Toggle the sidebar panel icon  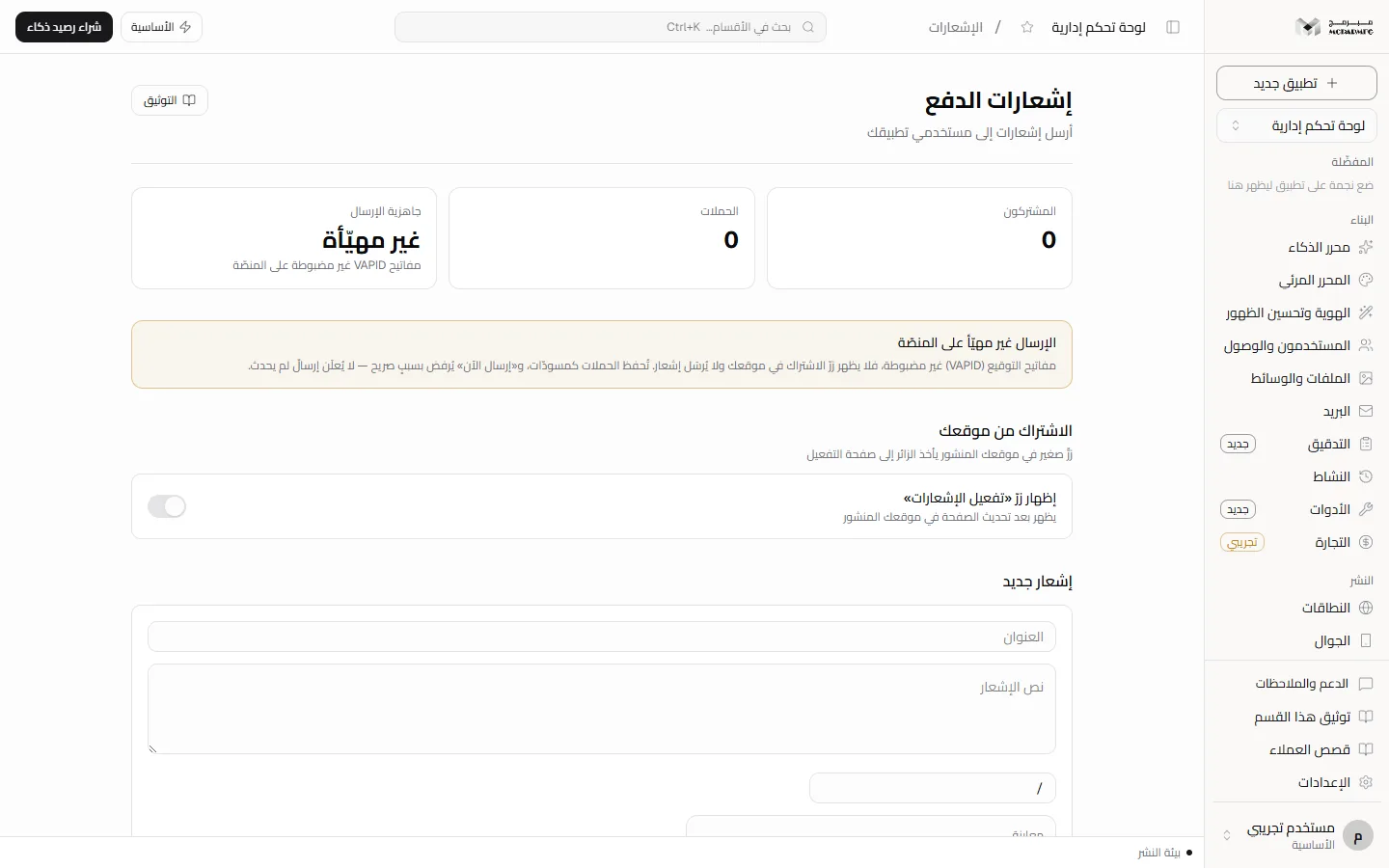pos(1173,27)
